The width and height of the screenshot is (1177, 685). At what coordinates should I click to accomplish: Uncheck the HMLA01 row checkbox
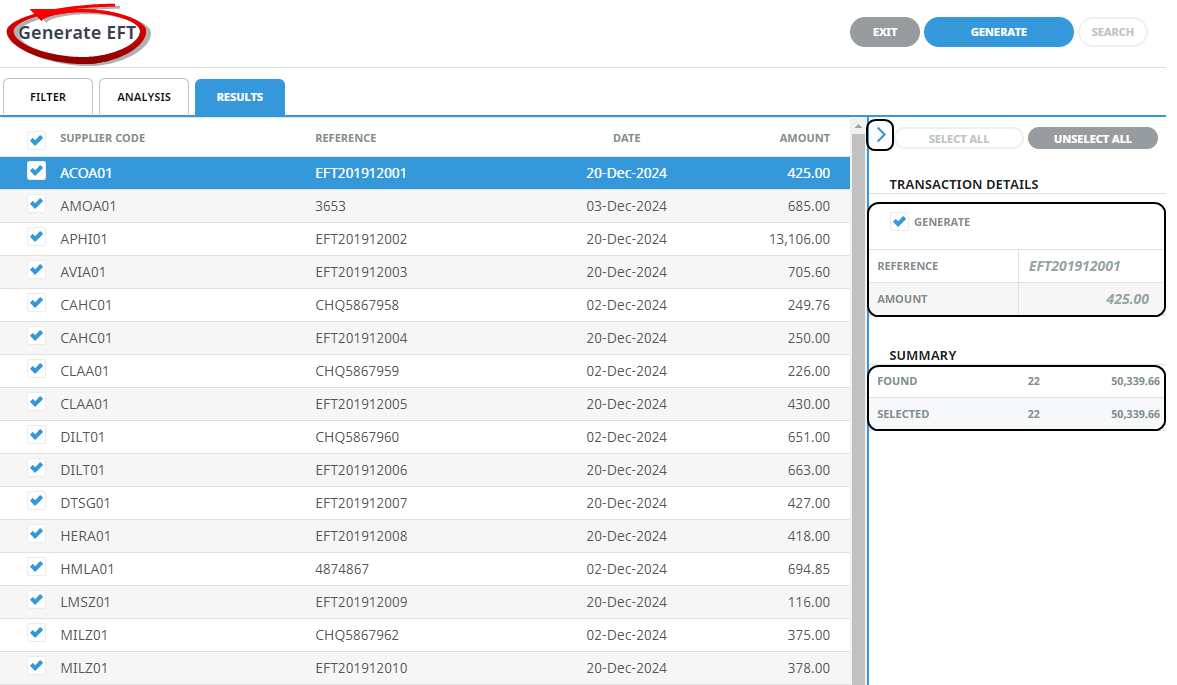point(37,567)
